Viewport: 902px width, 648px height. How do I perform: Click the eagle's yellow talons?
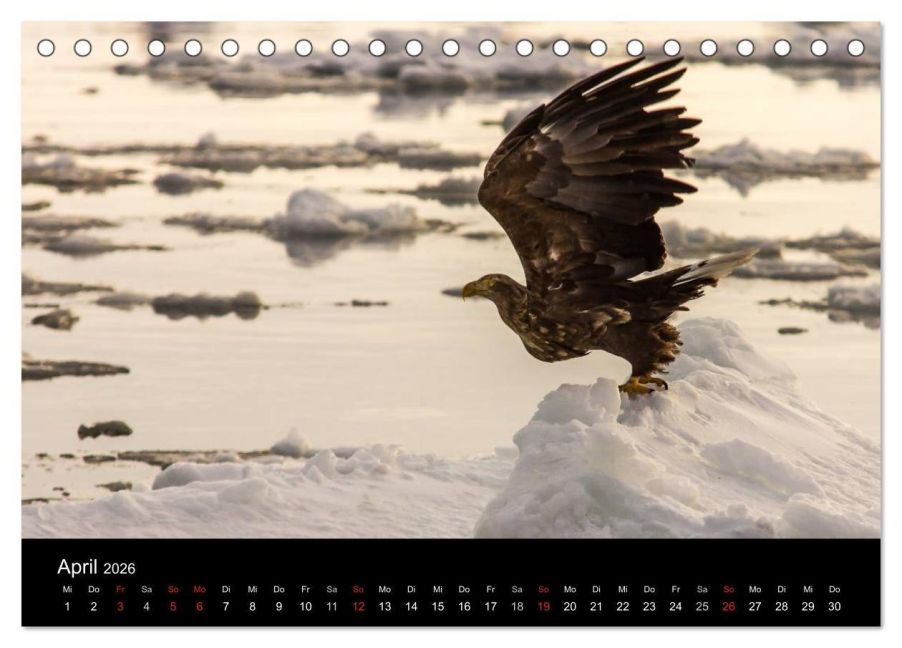coord(643,385)
